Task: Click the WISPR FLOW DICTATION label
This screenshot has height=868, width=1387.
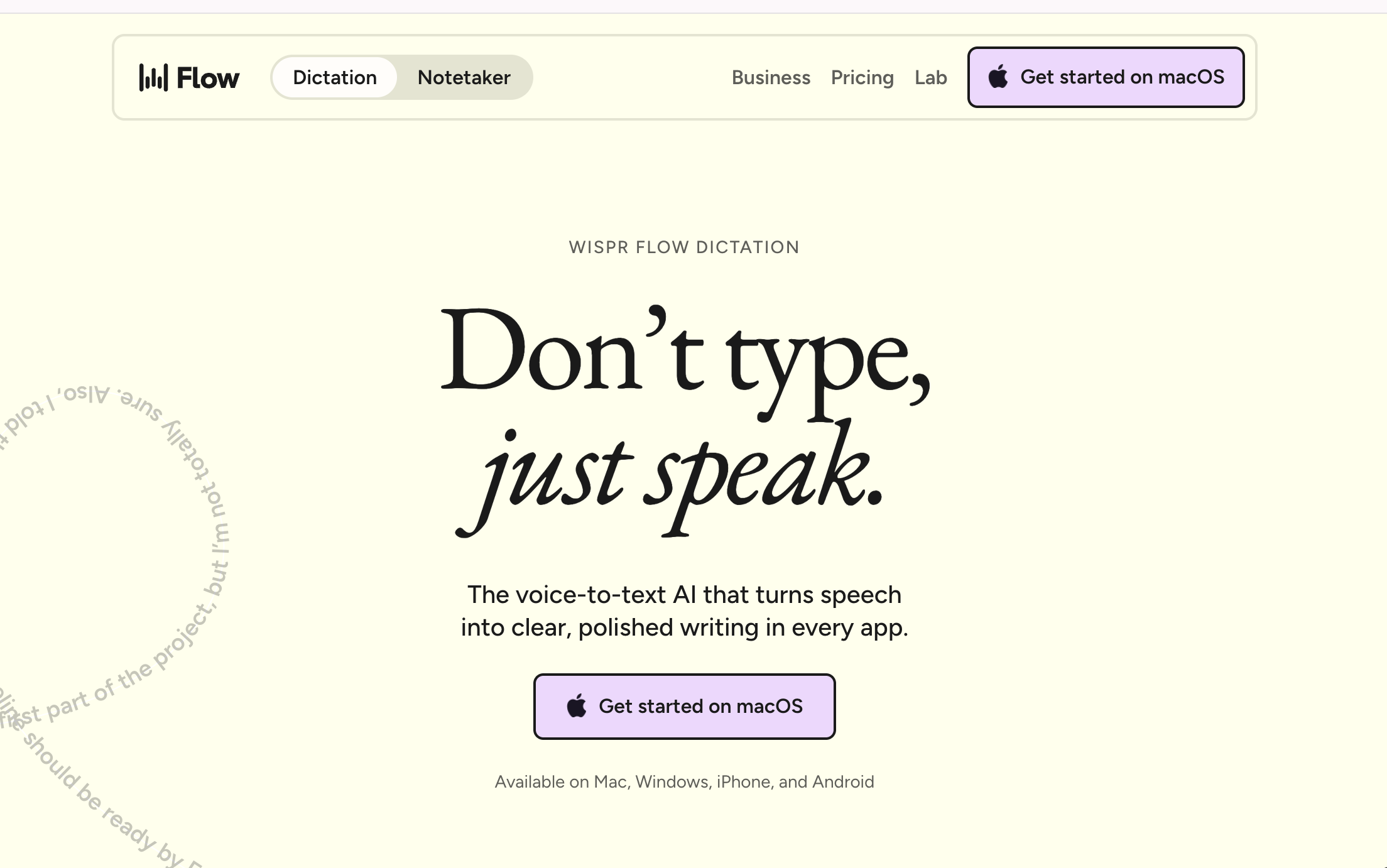Action: [684, 247]
